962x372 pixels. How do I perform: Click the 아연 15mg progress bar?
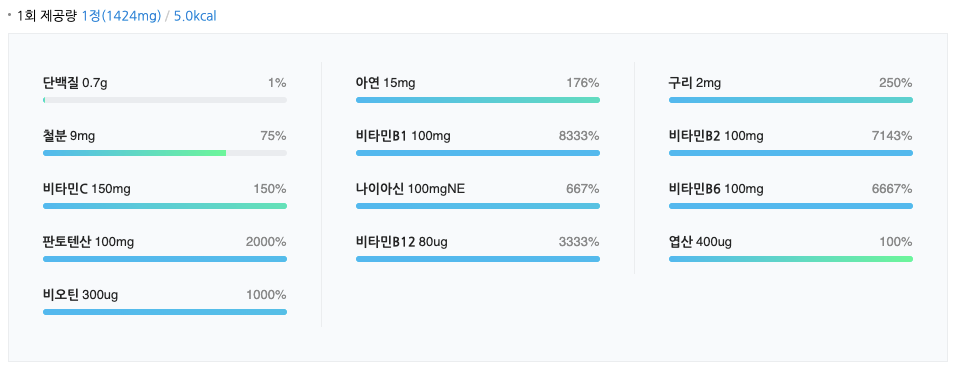point(478,99)
